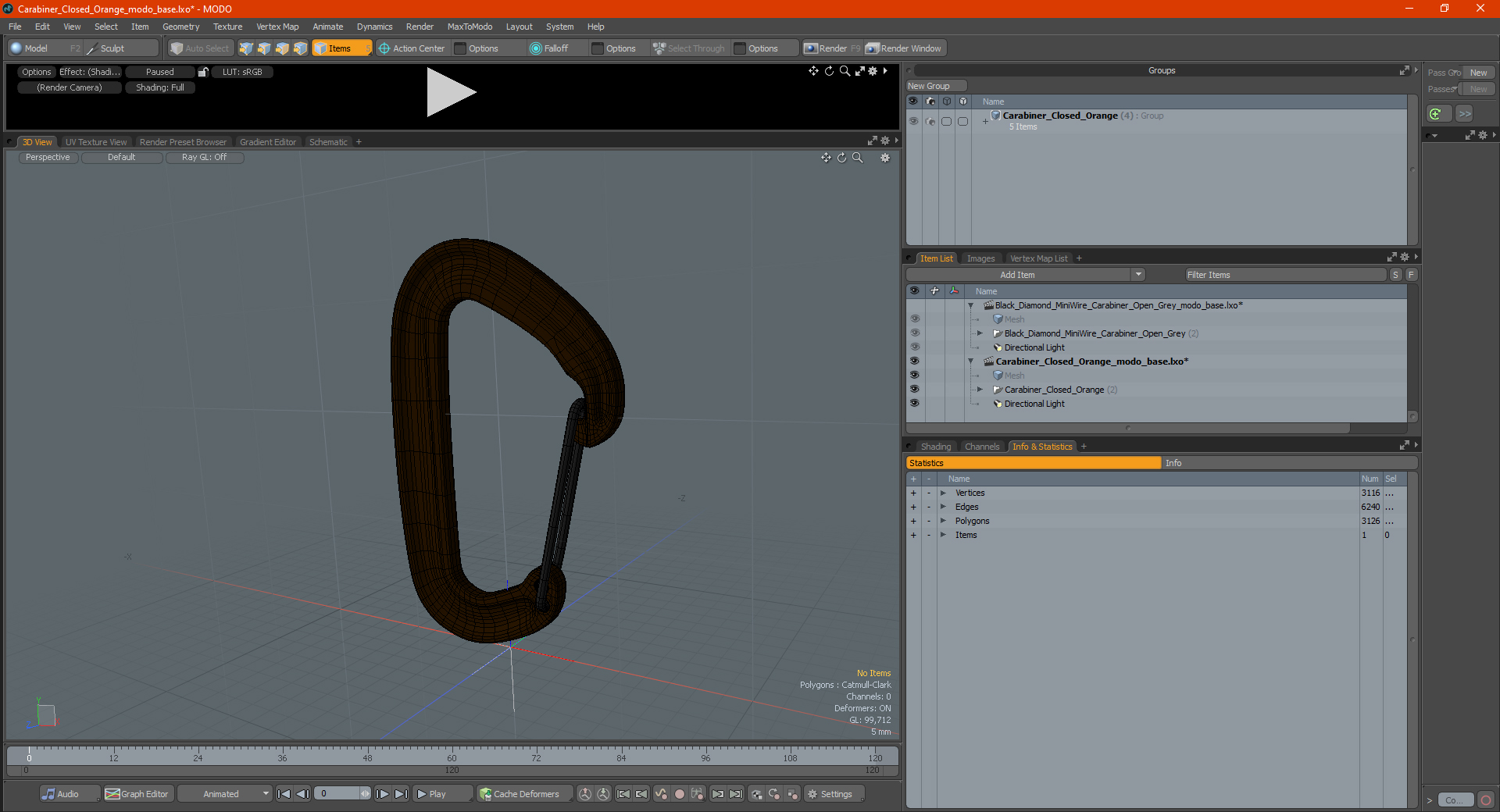The image size is (1500, 812).
Task: Switch to the Channels tab
Action: tap(981, 447)
